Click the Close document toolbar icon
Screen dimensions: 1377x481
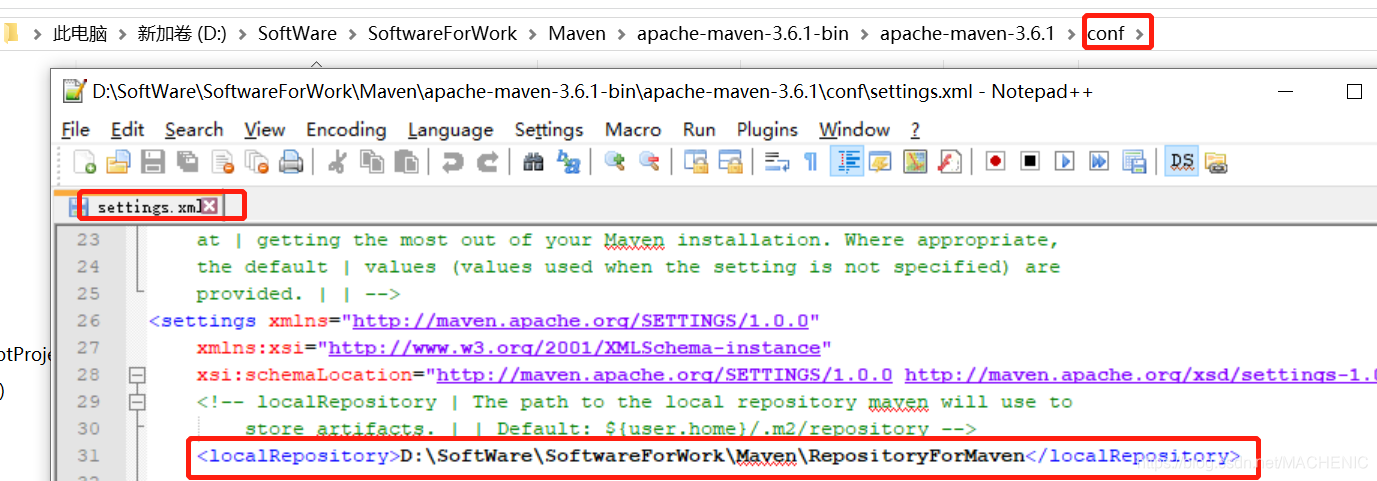(x=222, y=162)
